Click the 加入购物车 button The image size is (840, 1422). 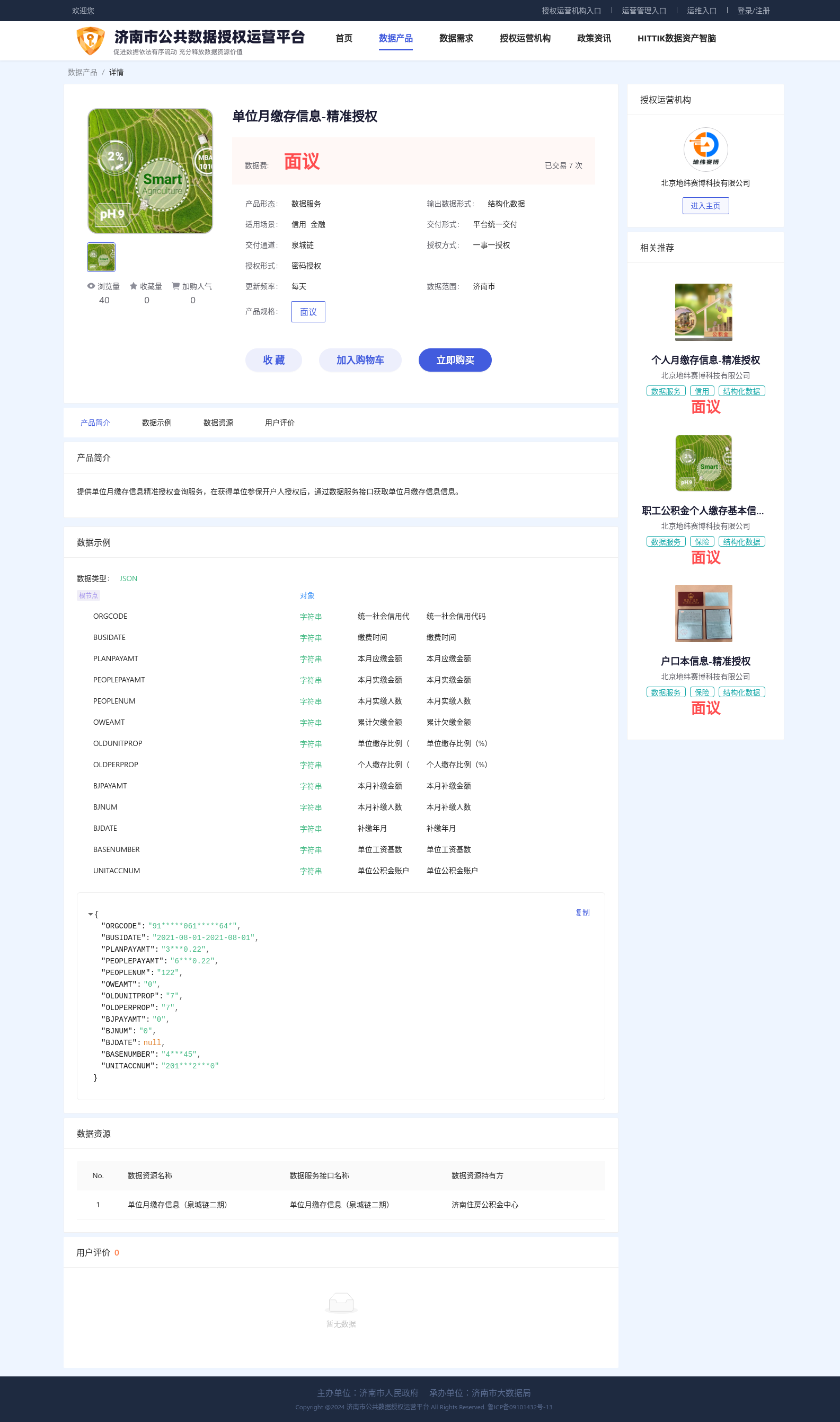click(360, 360)
